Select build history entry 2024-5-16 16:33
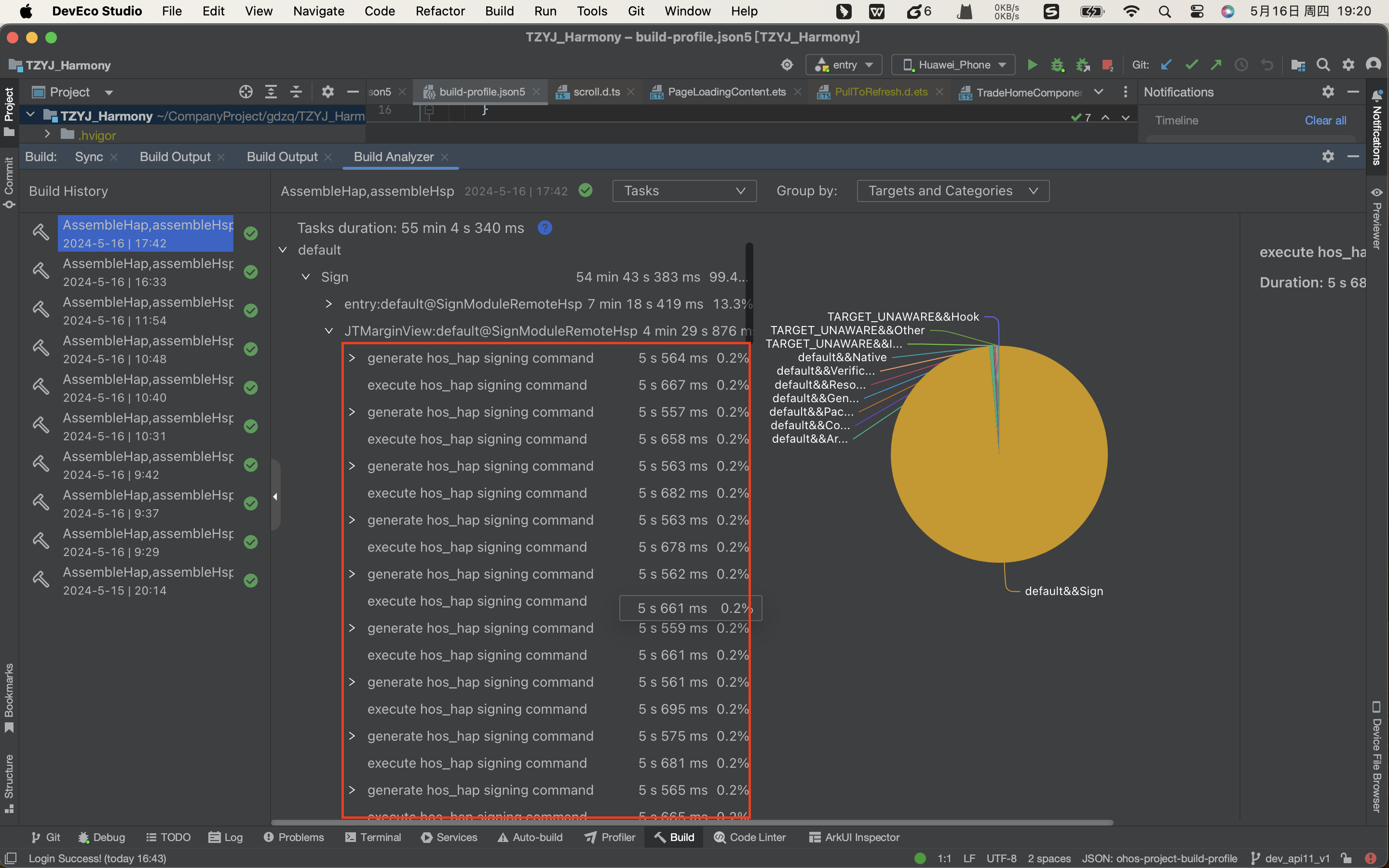Image resolution: width=1389 pixels, height=868 pixels. pyautogui.click(x=146, y=272)
